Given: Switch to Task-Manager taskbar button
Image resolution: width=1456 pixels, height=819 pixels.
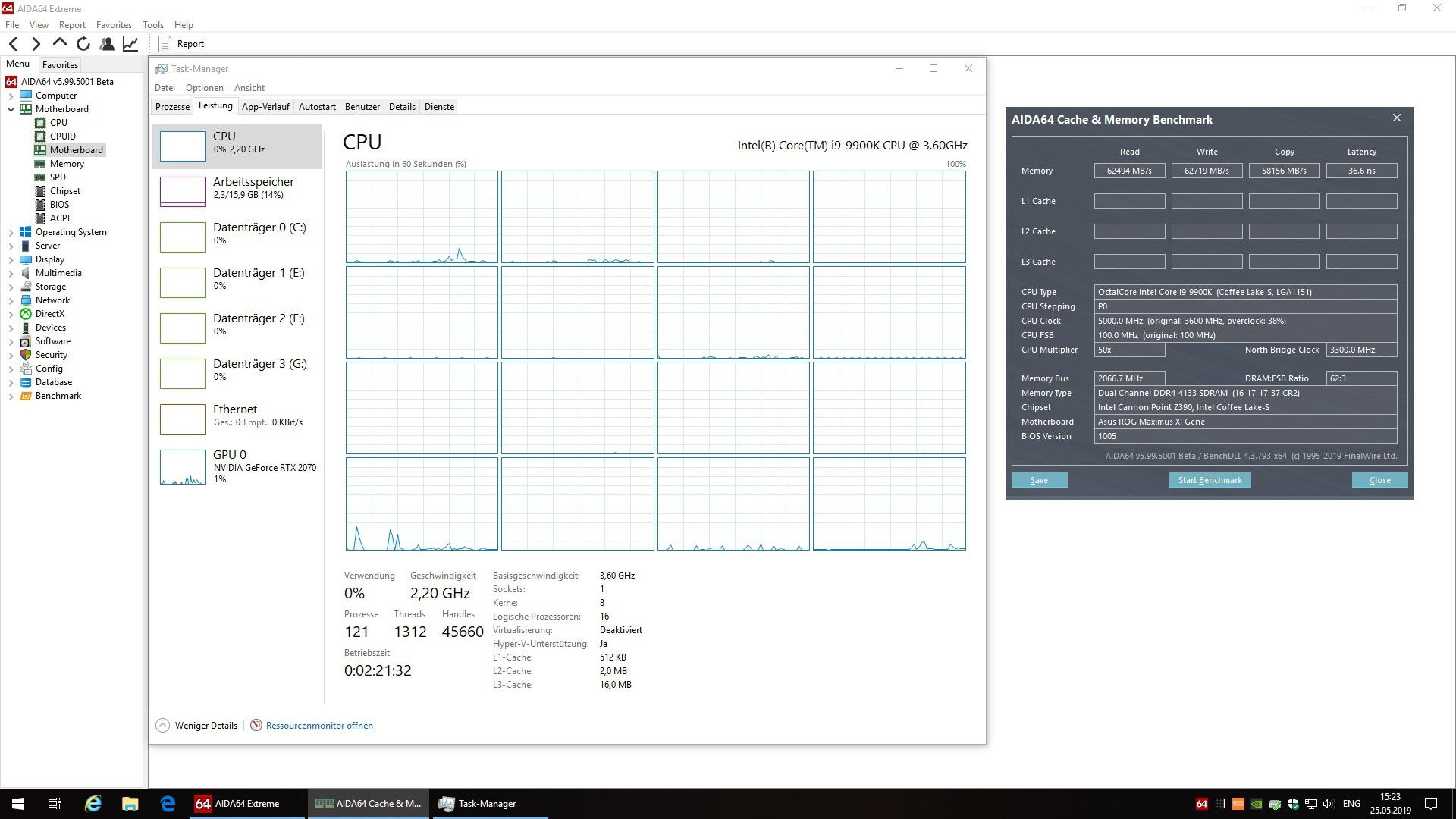Looking at the screenshot, I should pyautogui.click(x=489, y=804).
